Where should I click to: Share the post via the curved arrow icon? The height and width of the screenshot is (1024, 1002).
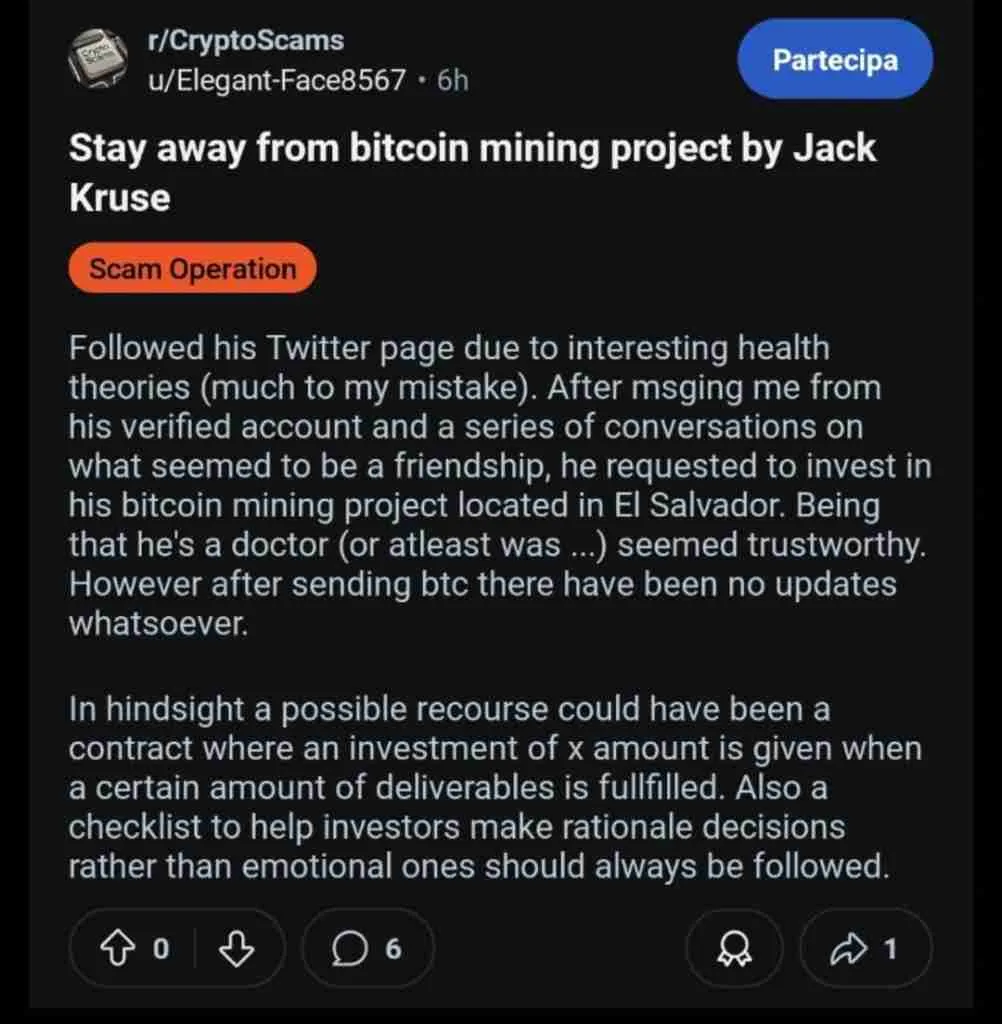click(847, 948)
